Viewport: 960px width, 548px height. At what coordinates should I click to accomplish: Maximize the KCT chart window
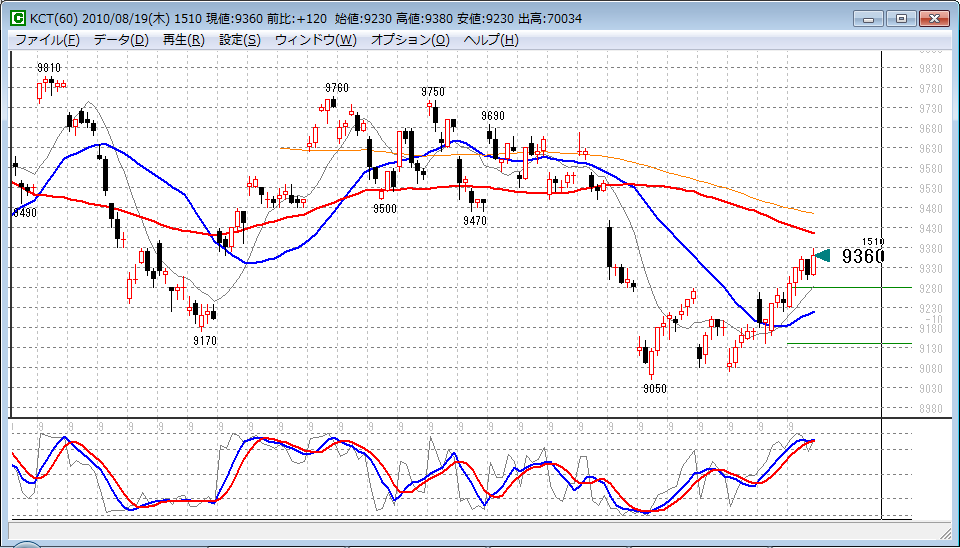902,18
